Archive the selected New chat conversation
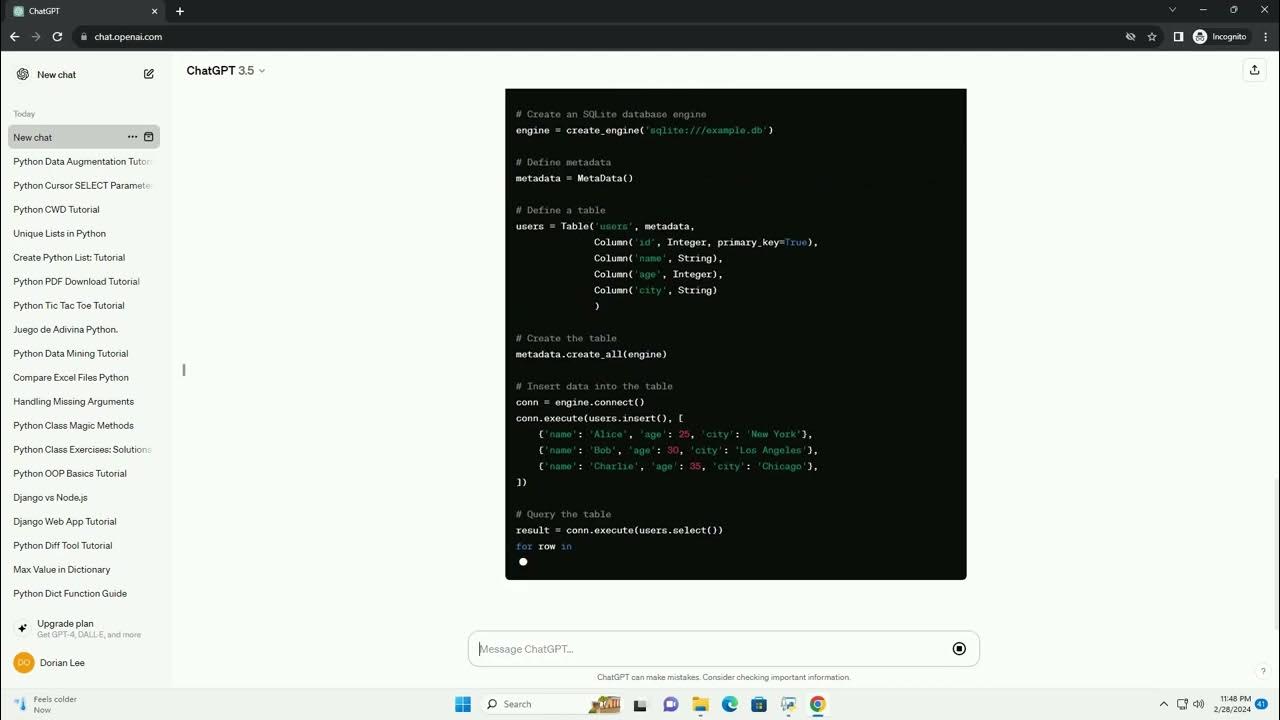Image resolution: width=1280 pixels, height=720 pixels. pyautogui.click(x=149, y=137)
